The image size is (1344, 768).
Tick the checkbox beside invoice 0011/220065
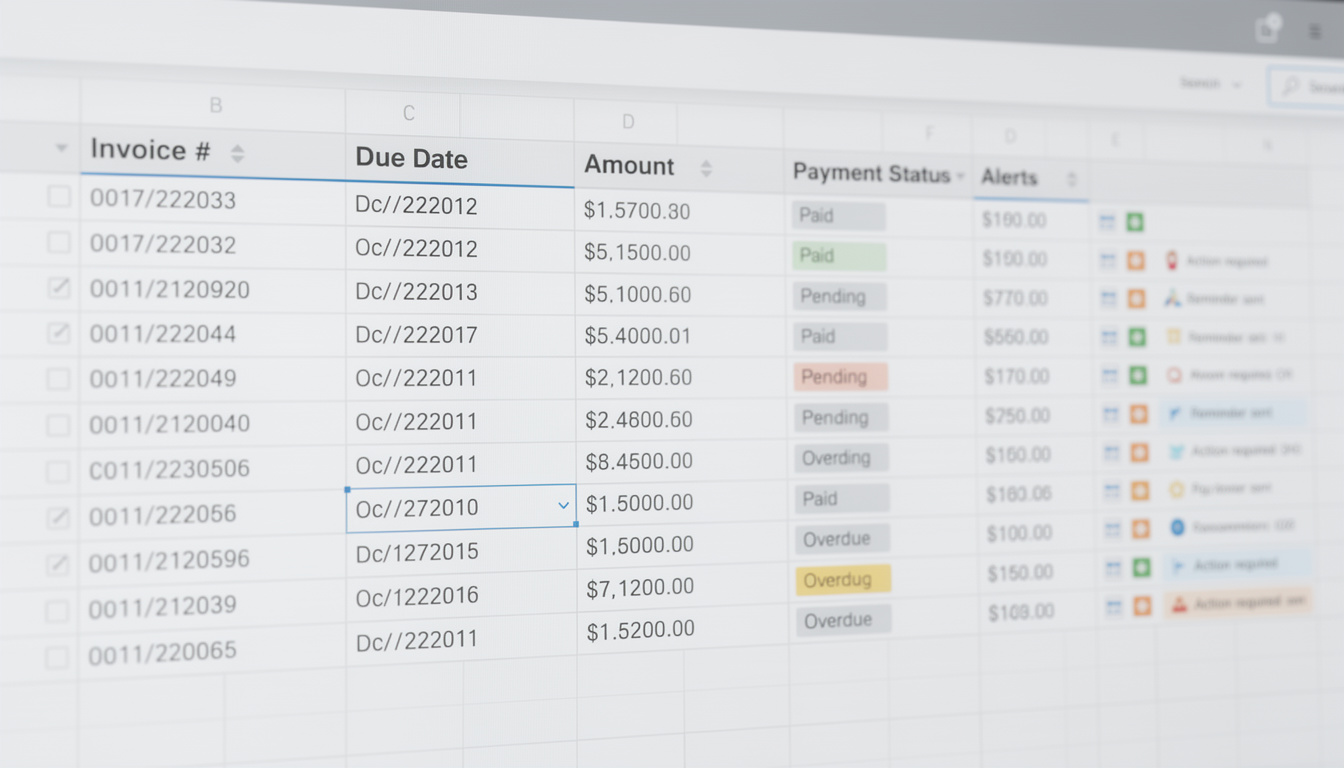(57, 656)
